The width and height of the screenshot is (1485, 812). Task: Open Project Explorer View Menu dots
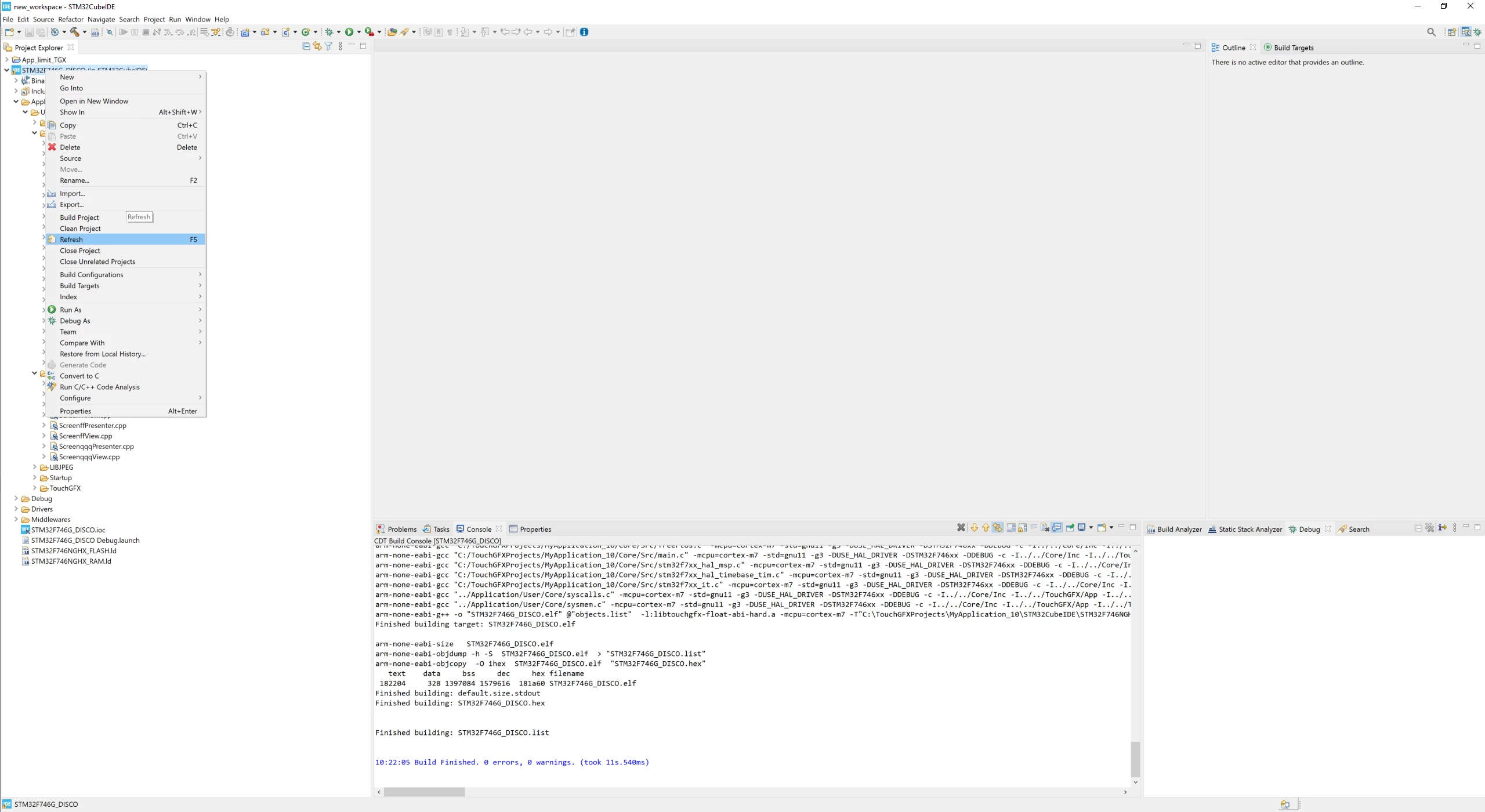click(341, 46)
